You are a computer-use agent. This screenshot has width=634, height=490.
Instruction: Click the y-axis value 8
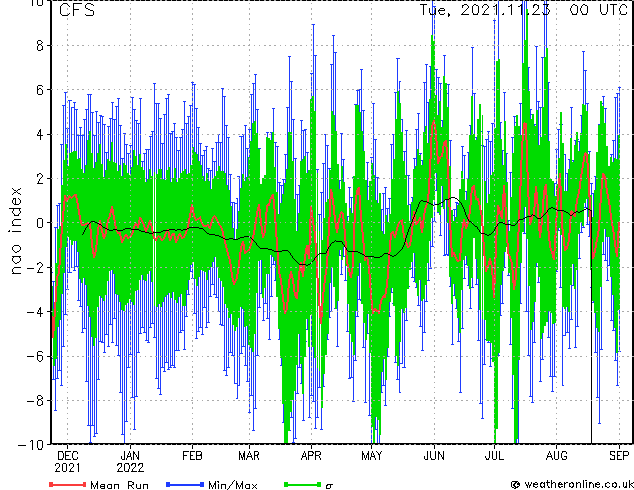(x=40, y=46)
